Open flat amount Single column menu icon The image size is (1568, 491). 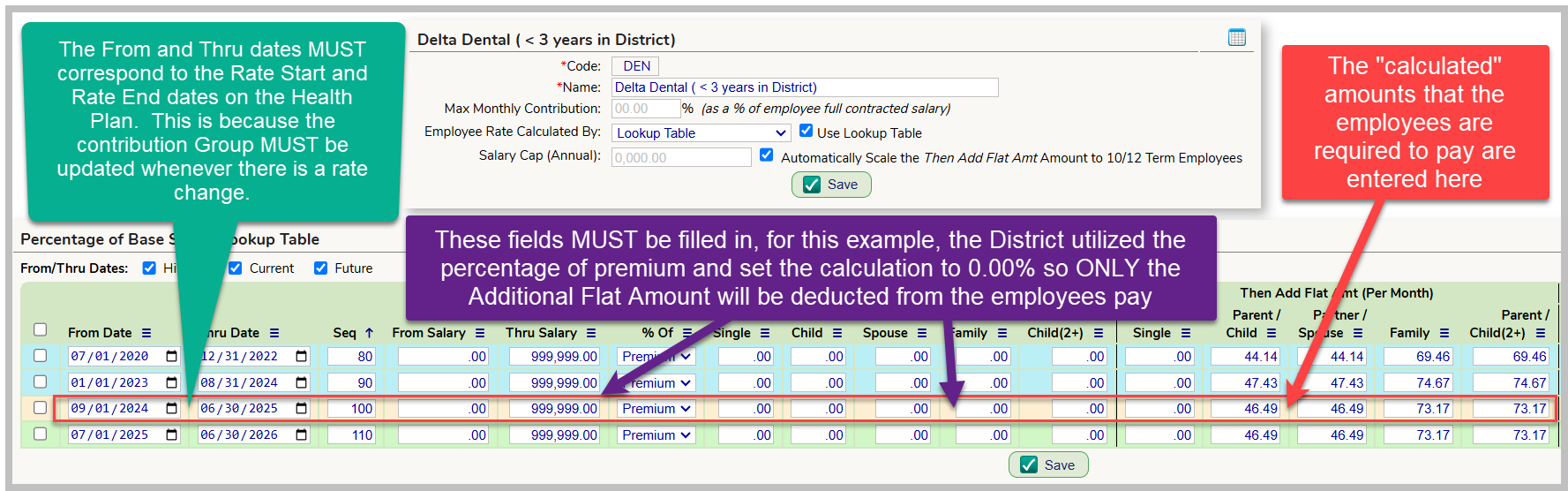click(x=1186, y=333)
